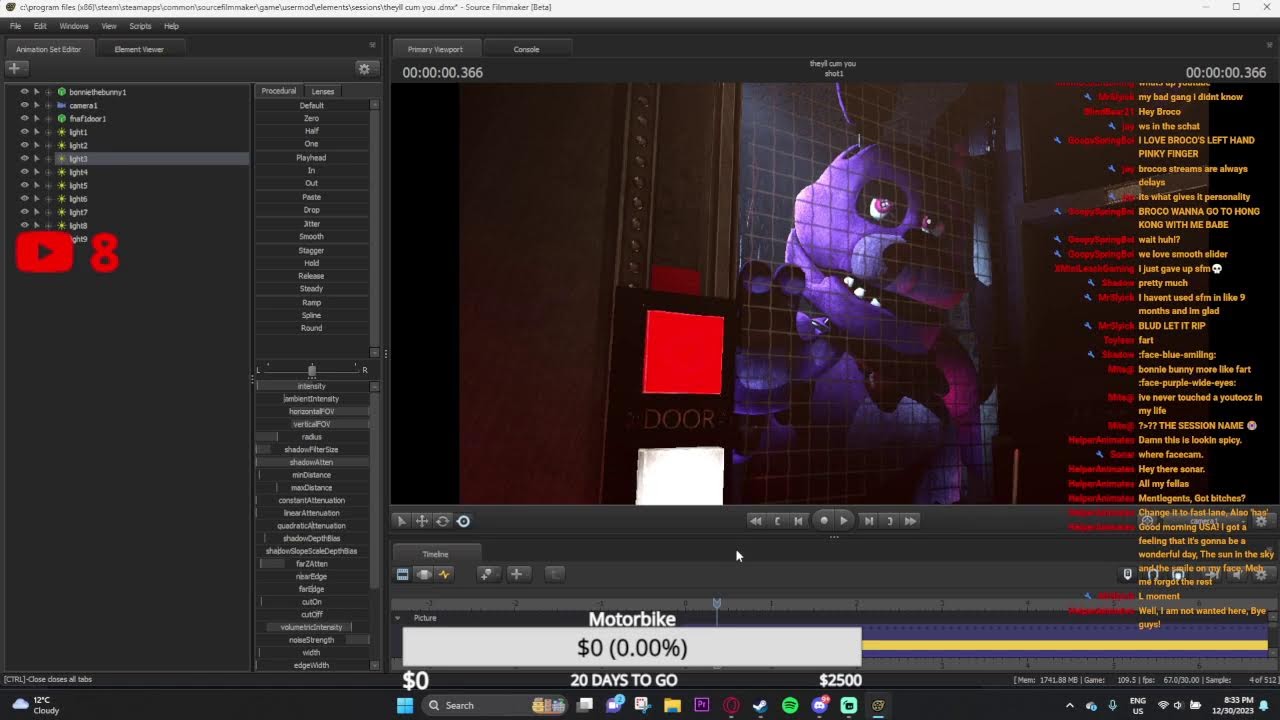Toggle visibility eye for light4

(24, 172)
